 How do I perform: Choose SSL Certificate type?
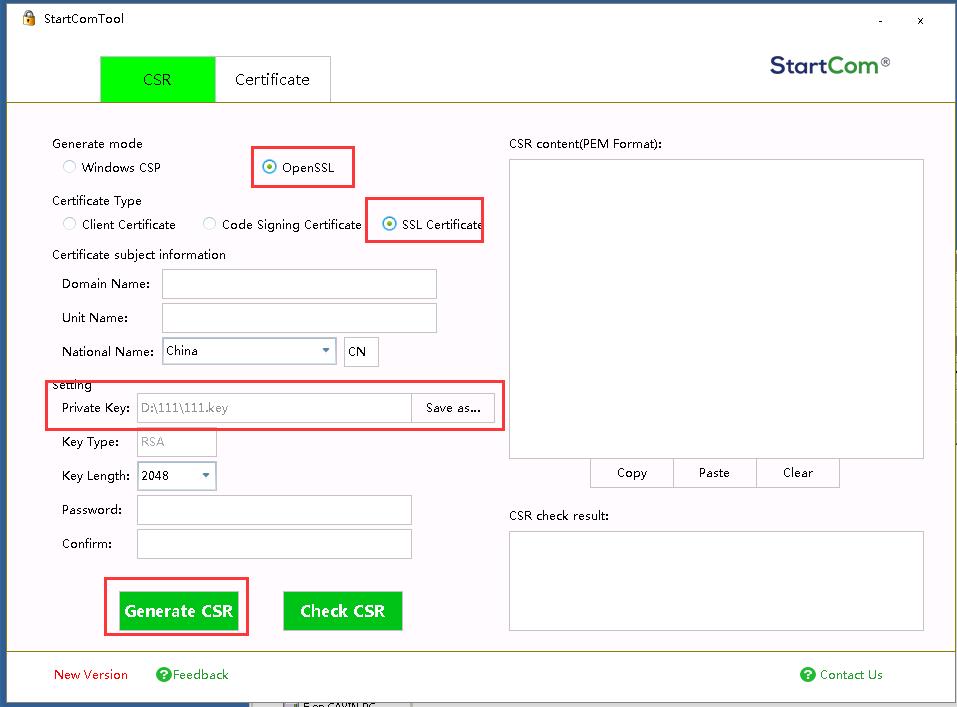click(389, 224)
